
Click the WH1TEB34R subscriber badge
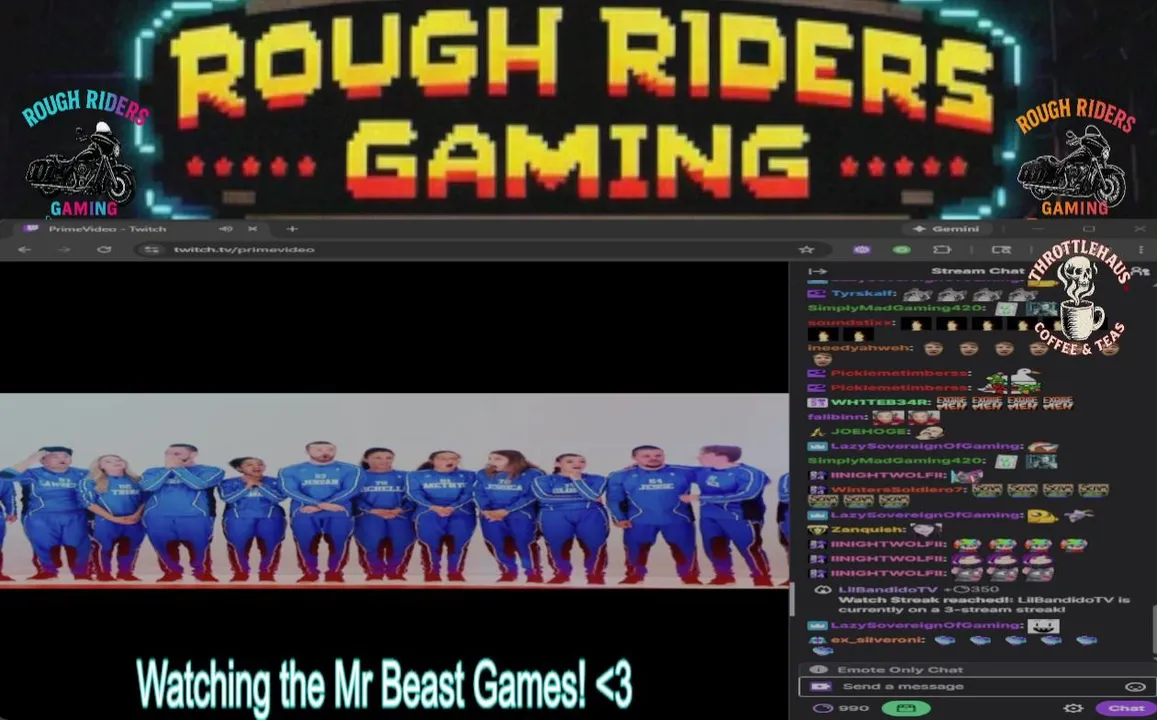(x=817, y=403)
